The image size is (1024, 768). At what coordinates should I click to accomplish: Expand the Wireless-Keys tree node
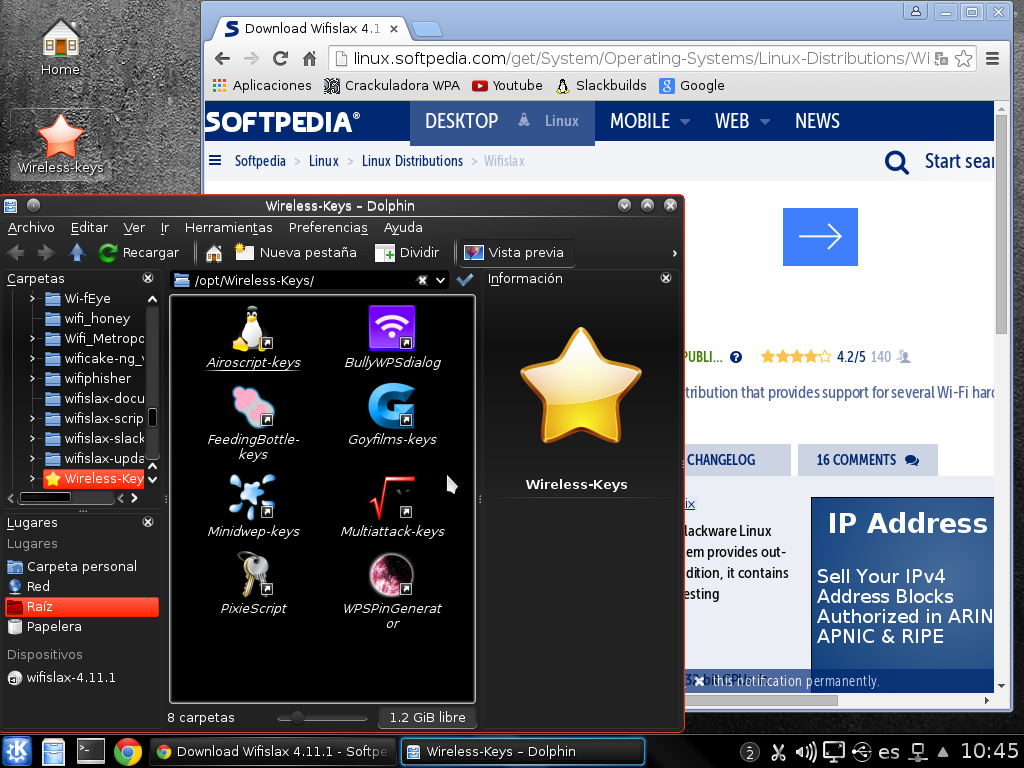32,479
